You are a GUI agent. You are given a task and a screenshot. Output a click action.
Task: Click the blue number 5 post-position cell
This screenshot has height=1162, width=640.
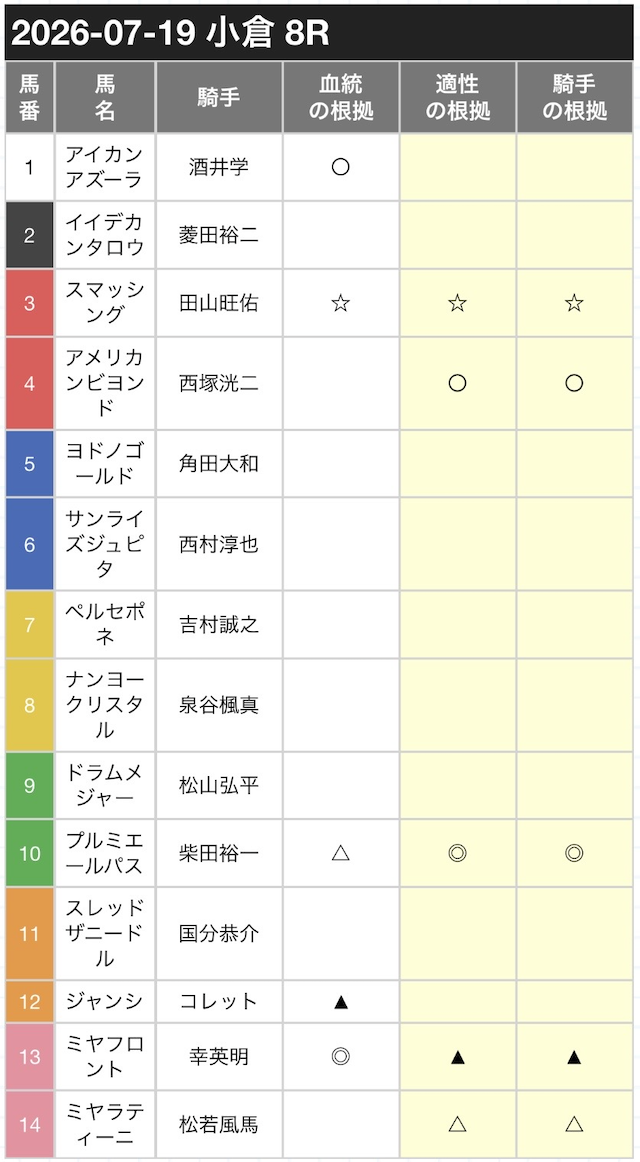pyautogui.click(x=30, y=464)
